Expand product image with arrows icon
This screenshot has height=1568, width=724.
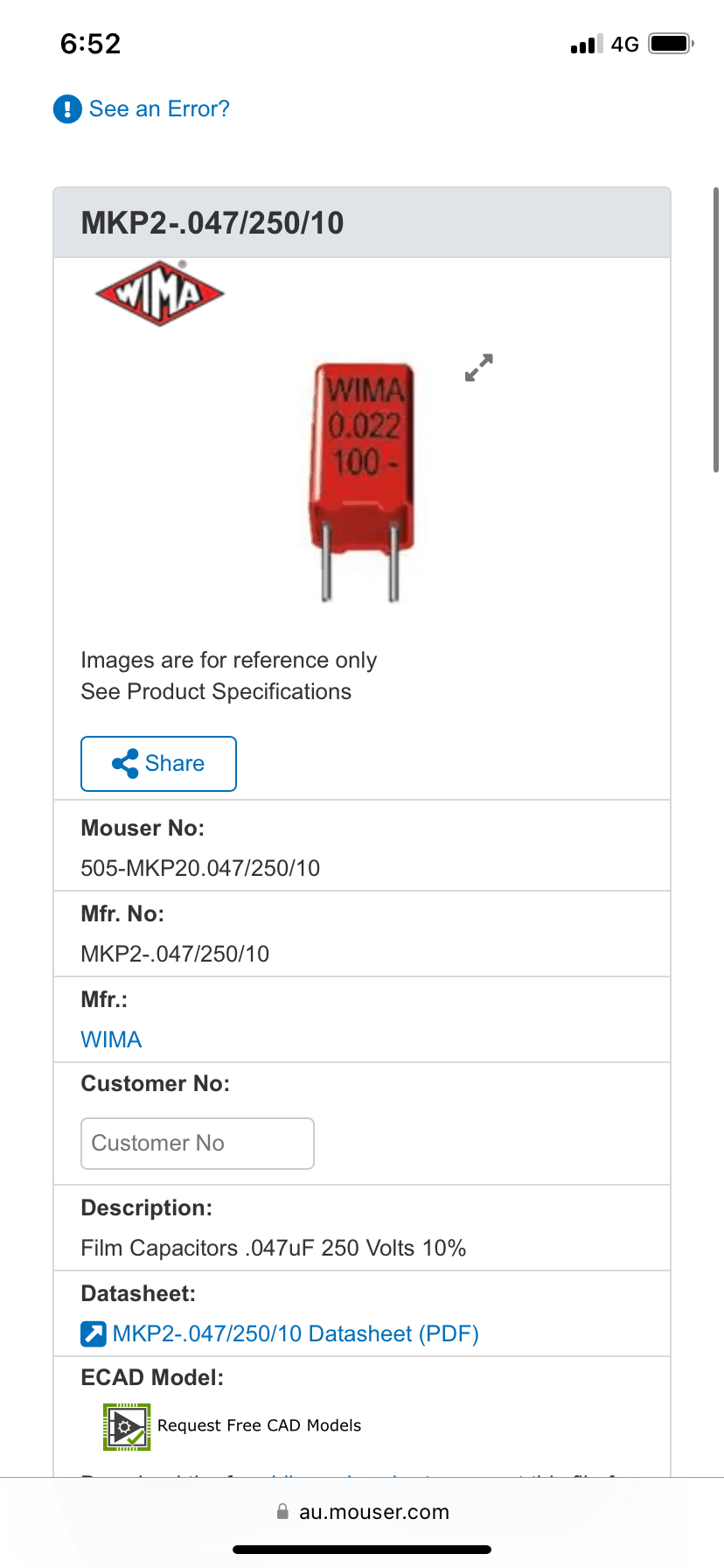(479, 367)
